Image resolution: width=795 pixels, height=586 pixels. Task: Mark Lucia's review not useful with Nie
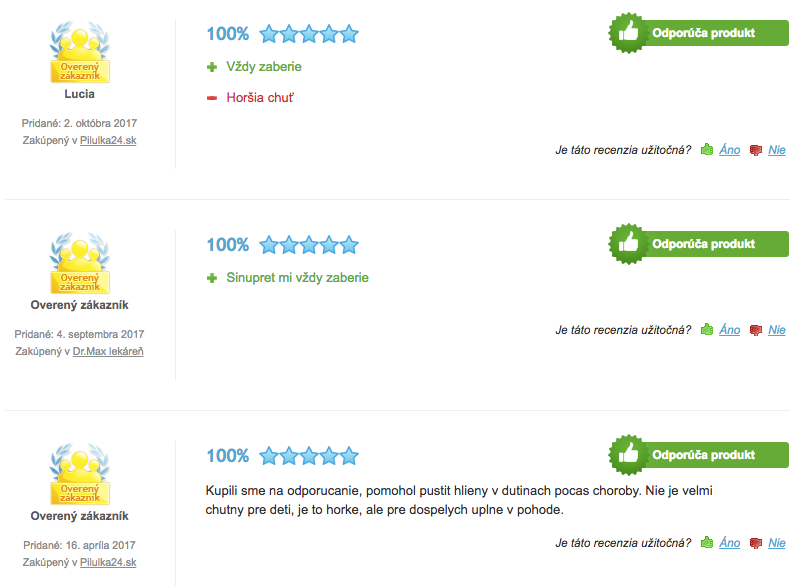777,150
